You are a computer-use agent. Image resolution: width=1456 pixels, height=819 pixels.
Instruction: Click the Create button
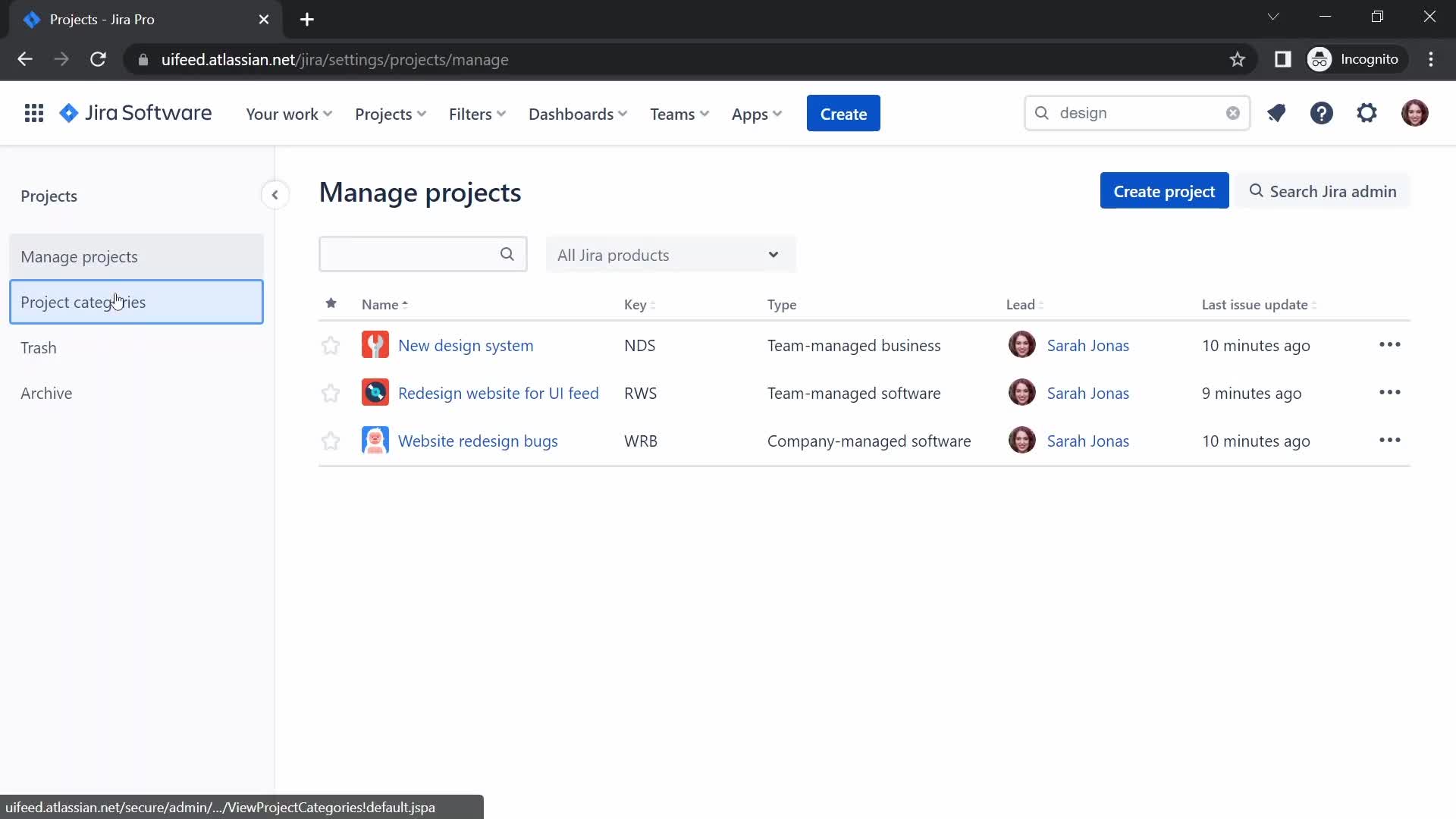[x=843, y=114]
